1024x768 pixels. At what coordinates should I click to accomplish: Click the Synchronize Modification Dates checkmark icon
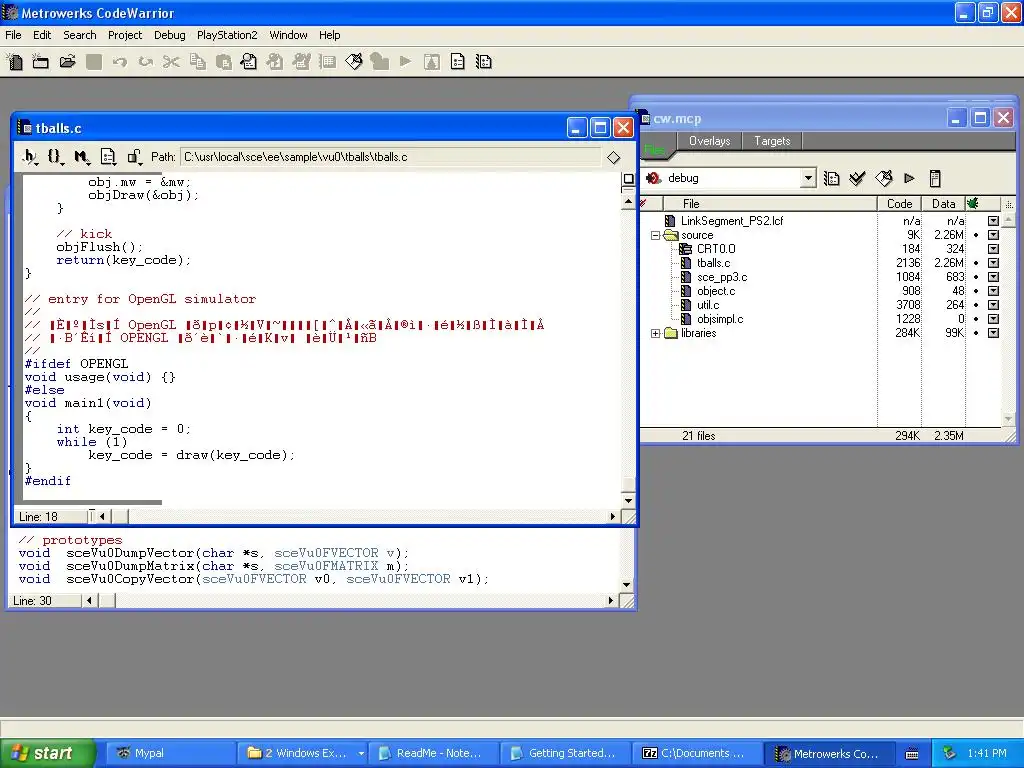(x=857, y=178)
